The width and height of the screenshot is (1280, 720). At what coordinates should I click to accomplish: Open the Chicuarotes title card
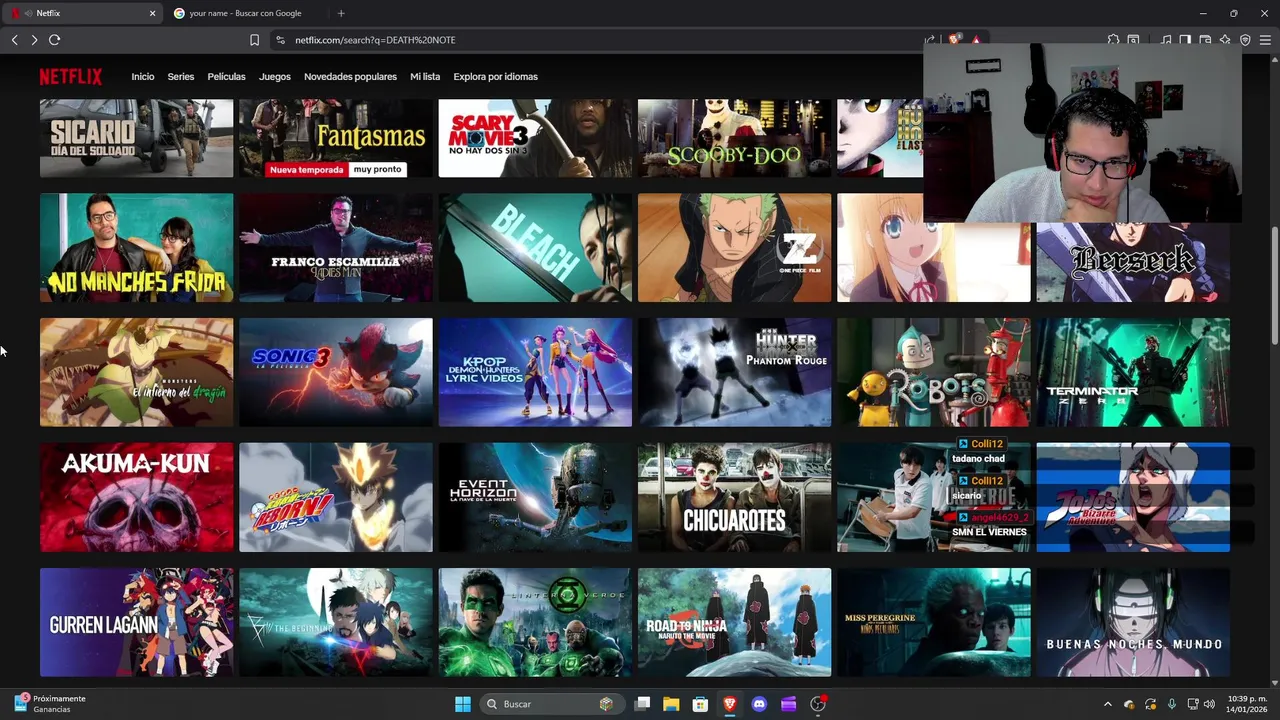[x=734, y=497]
